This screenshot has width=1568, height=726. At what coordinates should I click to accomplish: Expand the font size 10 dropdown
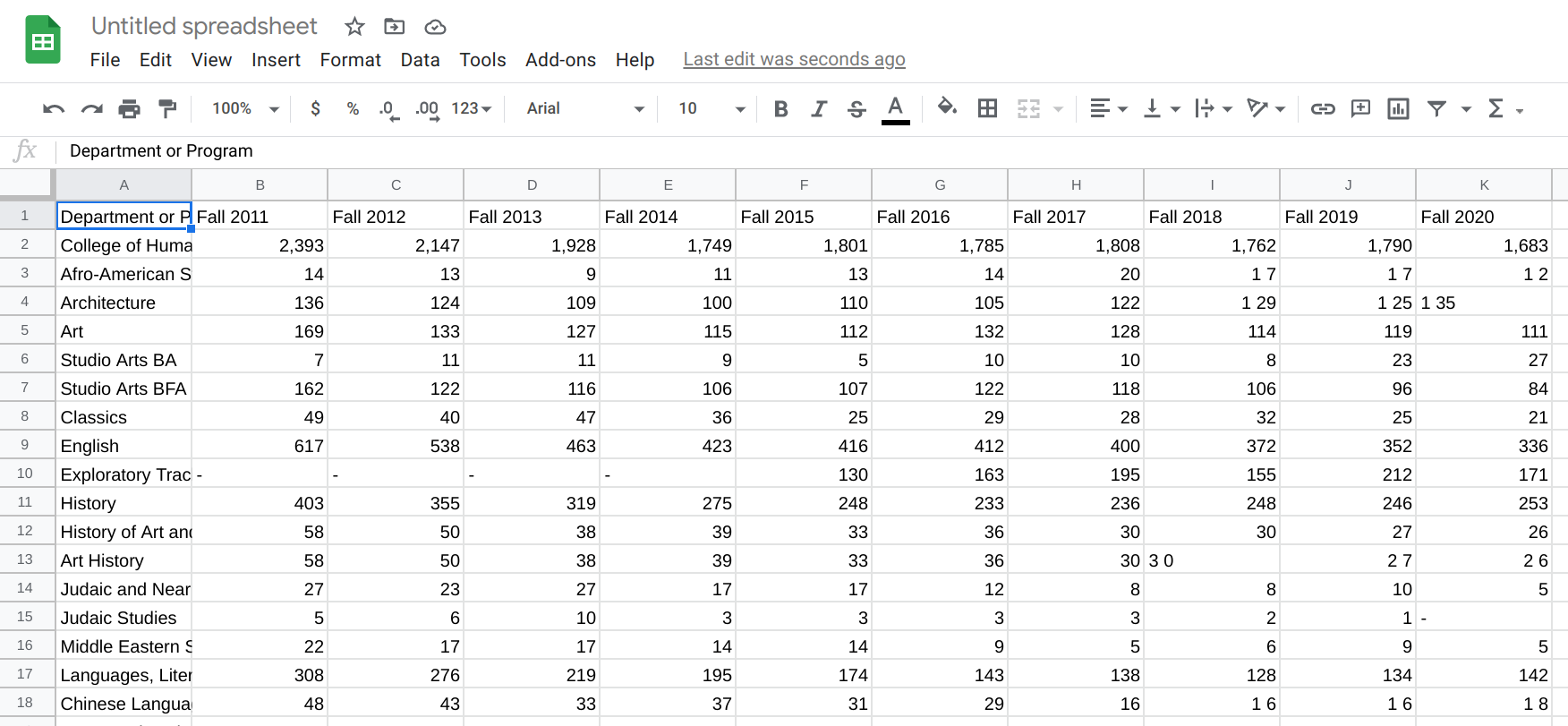click(x=712, y=109)
